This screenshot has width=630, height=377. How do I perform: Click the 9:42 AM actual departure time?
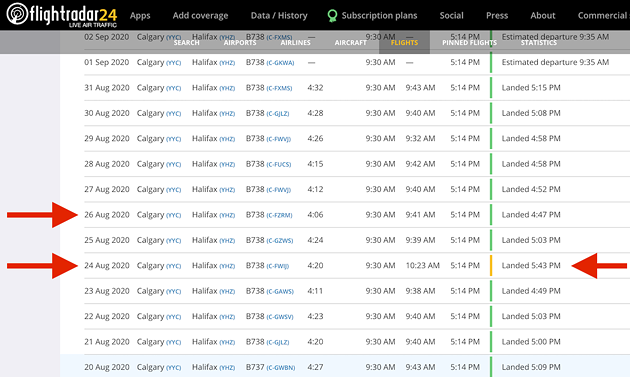click(420, 164)
